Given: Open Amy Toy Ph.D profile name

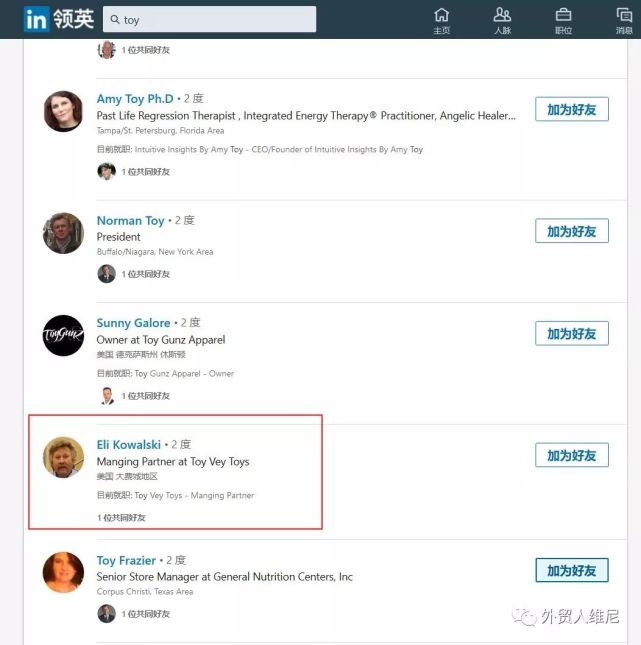Looking at the screenshot, I should coord(135,99).
